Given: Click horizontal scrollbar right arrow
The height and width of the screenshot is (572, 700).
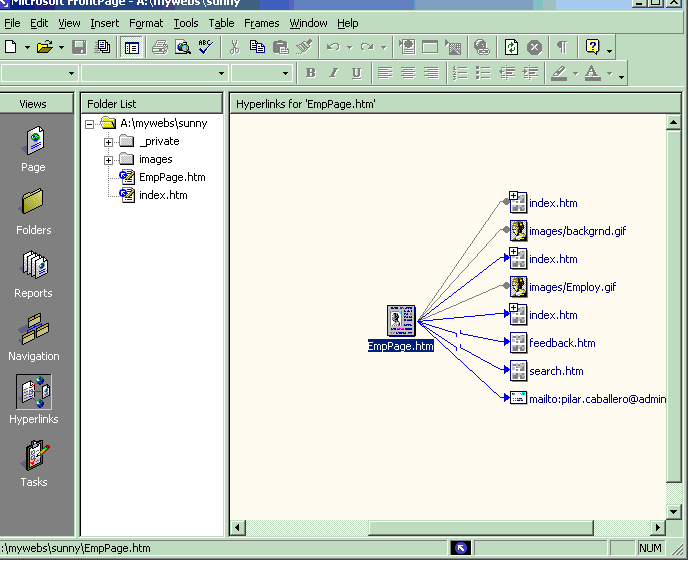Looking at the screenshot, I should coord(658,527).
